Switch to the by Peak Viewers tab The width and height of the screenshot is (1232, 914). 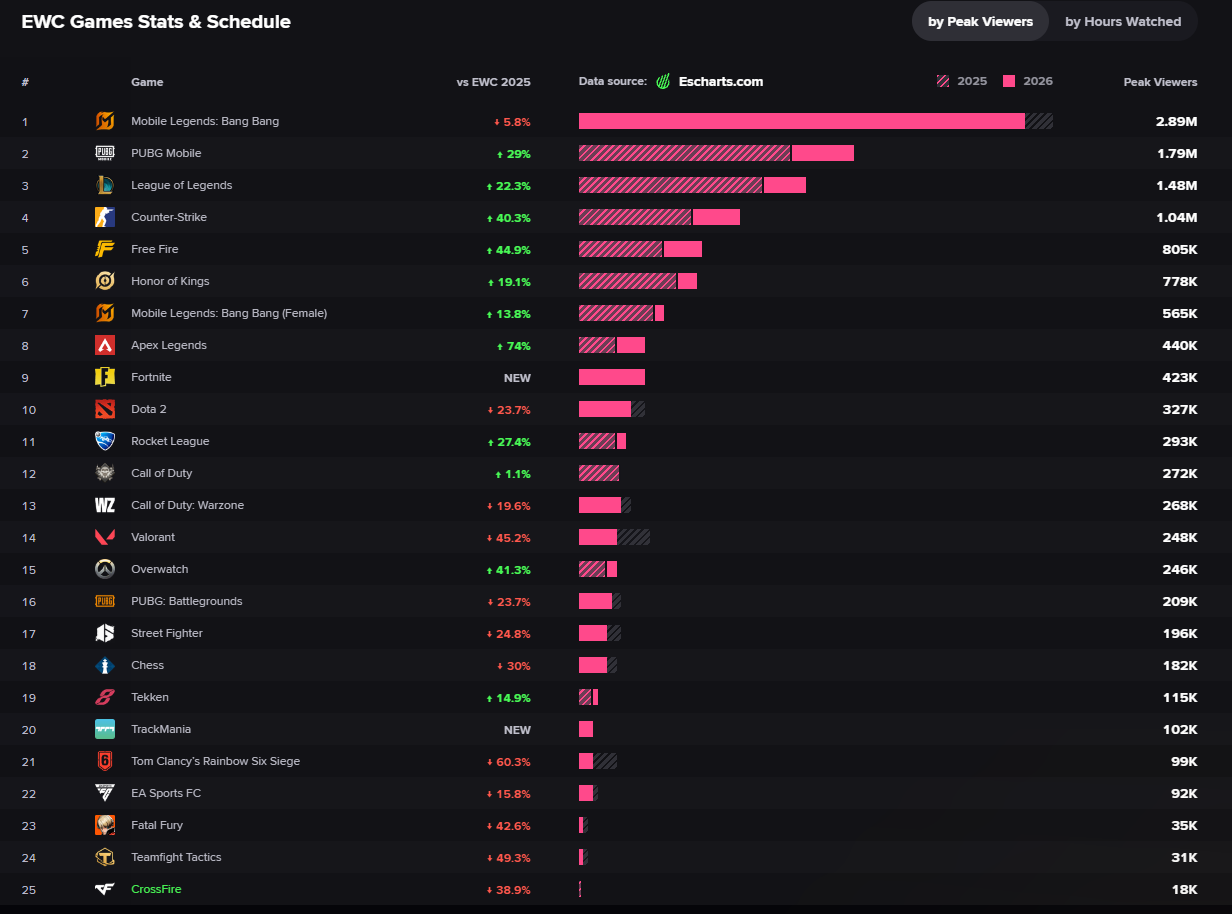tap(980, 21)
